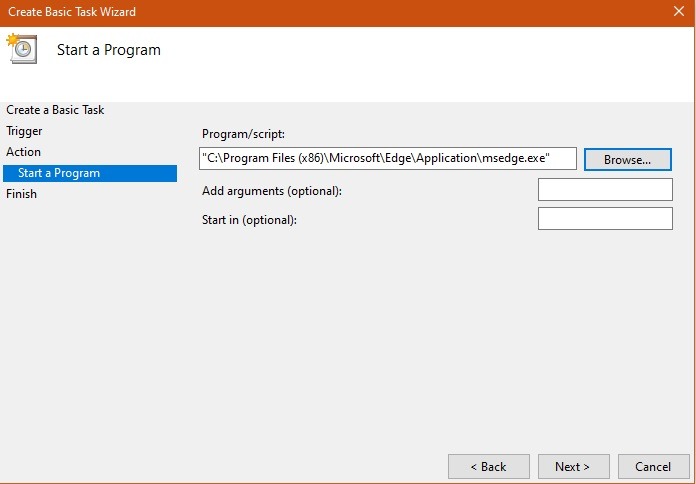Select the Trigger step in sidebar

tap(24, 131)
